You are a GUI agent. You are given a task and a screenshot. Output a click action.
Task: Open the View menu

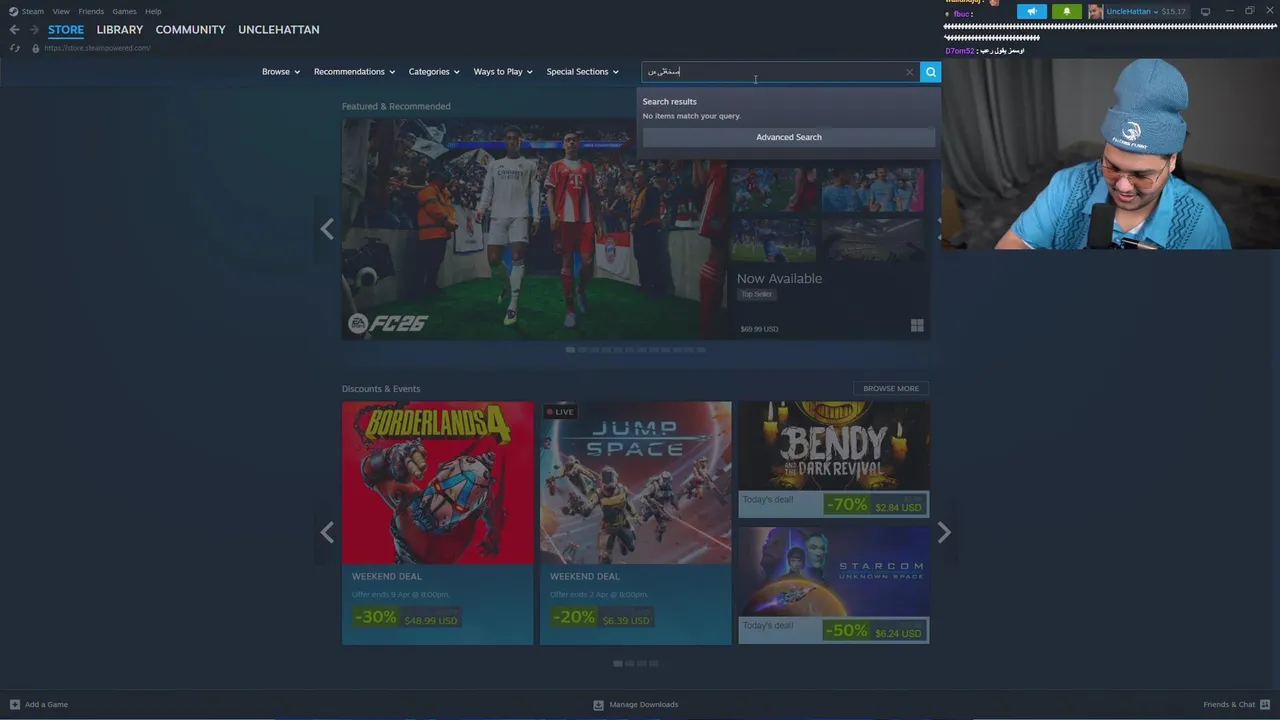pyautogui.click(x=61, y=12)
